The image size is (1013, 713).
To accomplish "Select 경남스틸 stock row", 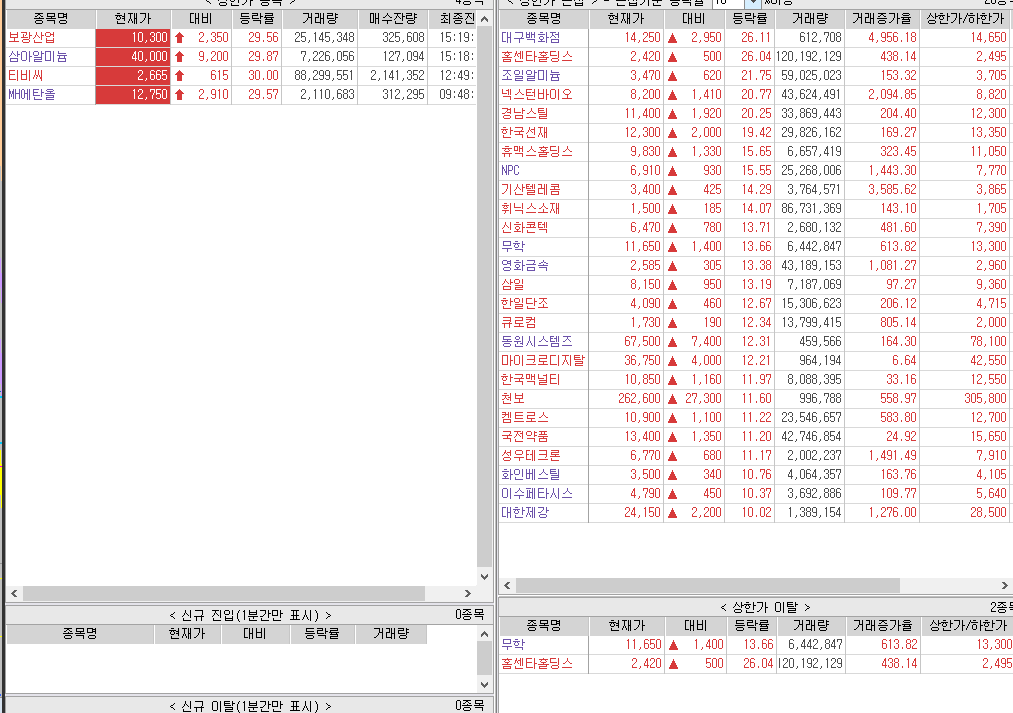I will pyautogui.click(x=525, y=114).
